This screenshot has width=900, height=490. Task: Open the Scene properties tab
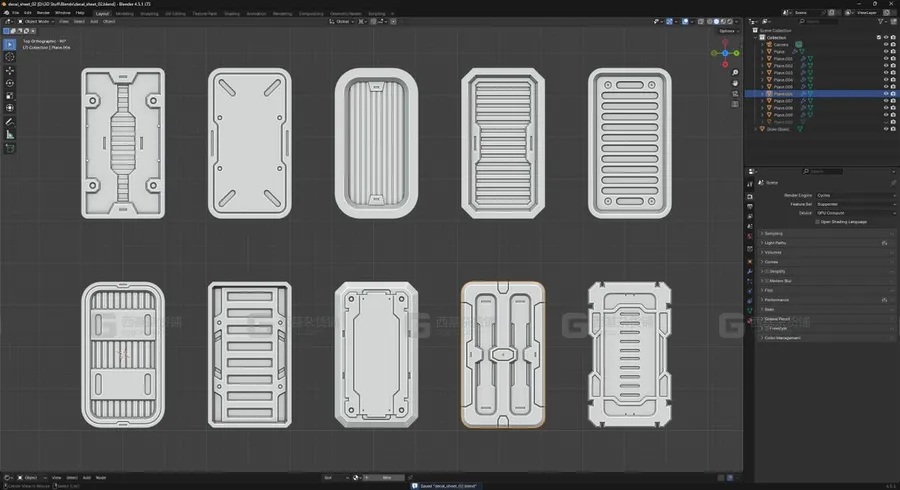[750, 226]
